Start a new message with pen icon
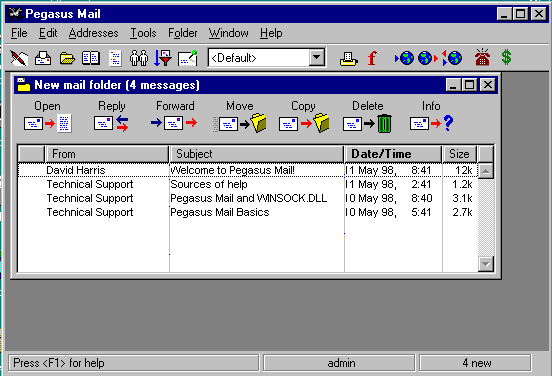Viewport: 552px width, 376px height. click(x=19, y=58)
